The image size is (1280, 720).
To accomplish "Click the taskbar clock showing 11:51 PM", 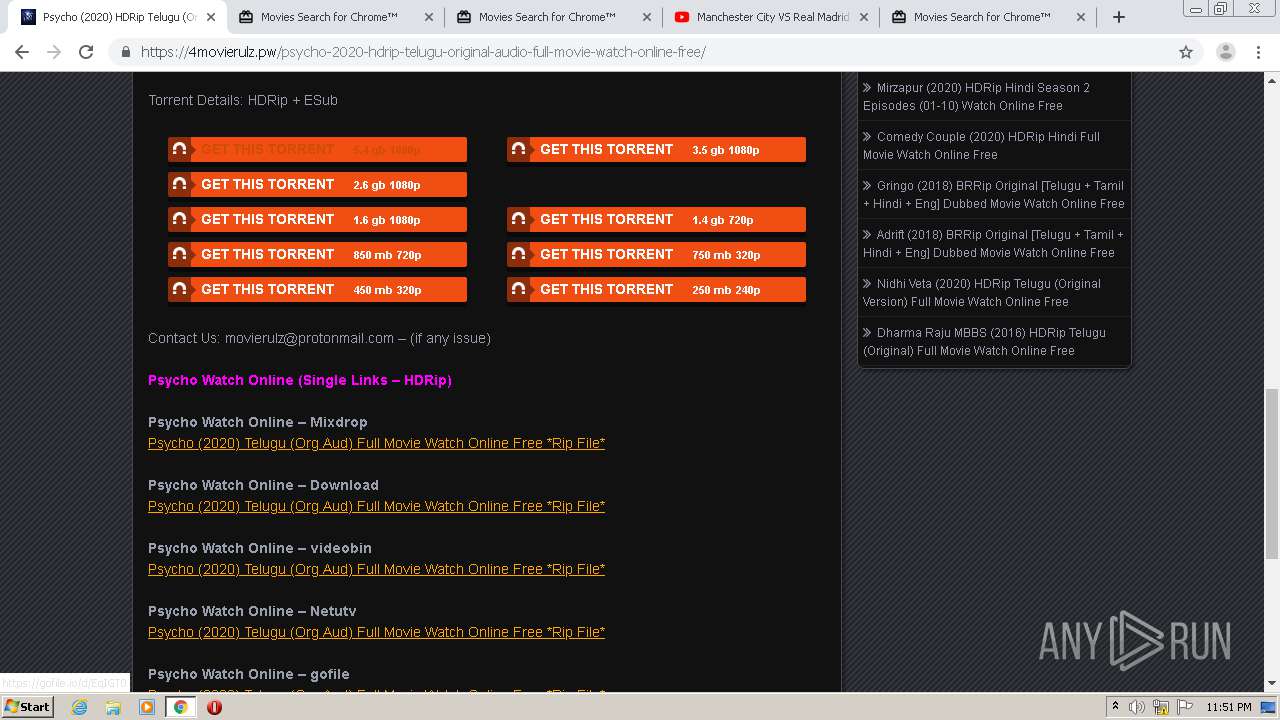I will pyautogui.click(x=1229, y=707).
